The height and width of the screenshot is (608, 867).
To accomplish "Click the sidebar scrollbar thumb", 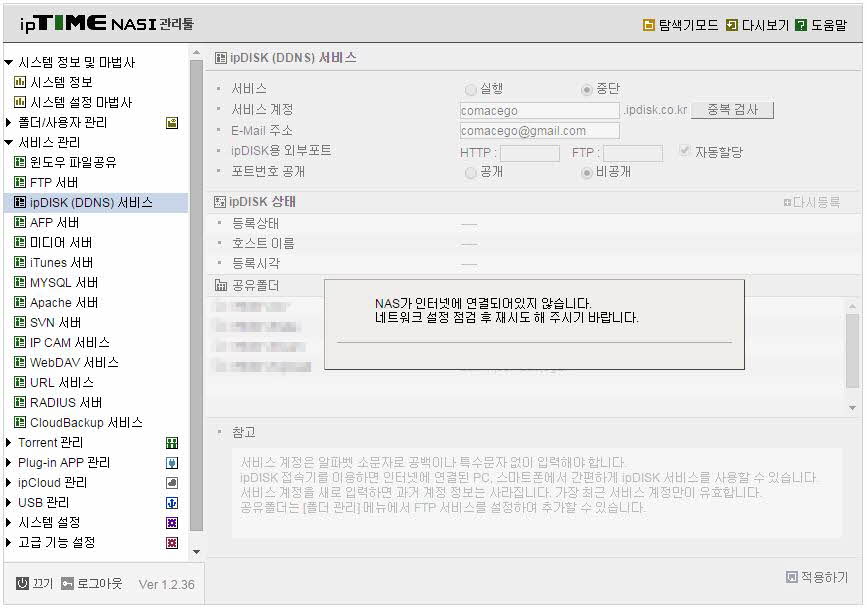I will (196, 295).
